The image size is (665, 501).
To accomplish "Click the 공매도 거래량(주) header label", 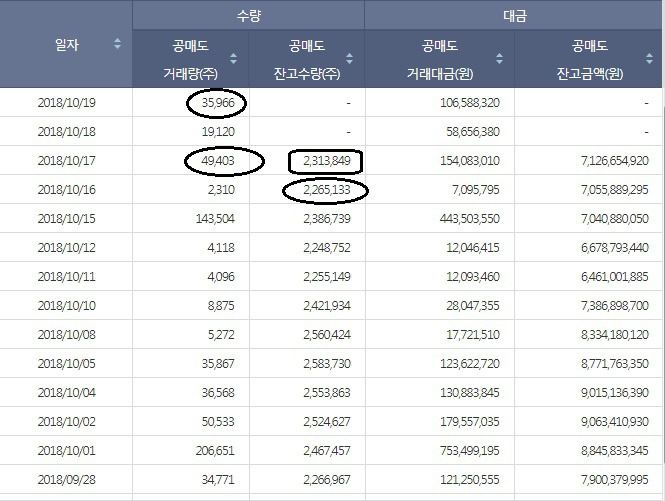I will coord(190,59).
